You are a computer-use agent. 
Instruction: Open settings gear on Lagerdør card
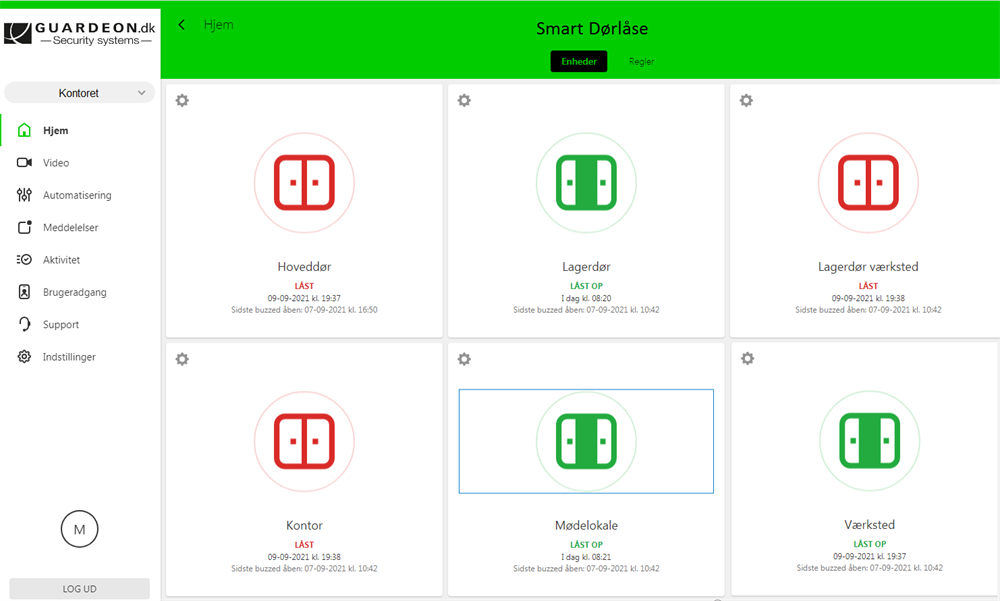[x=464, y=100]
